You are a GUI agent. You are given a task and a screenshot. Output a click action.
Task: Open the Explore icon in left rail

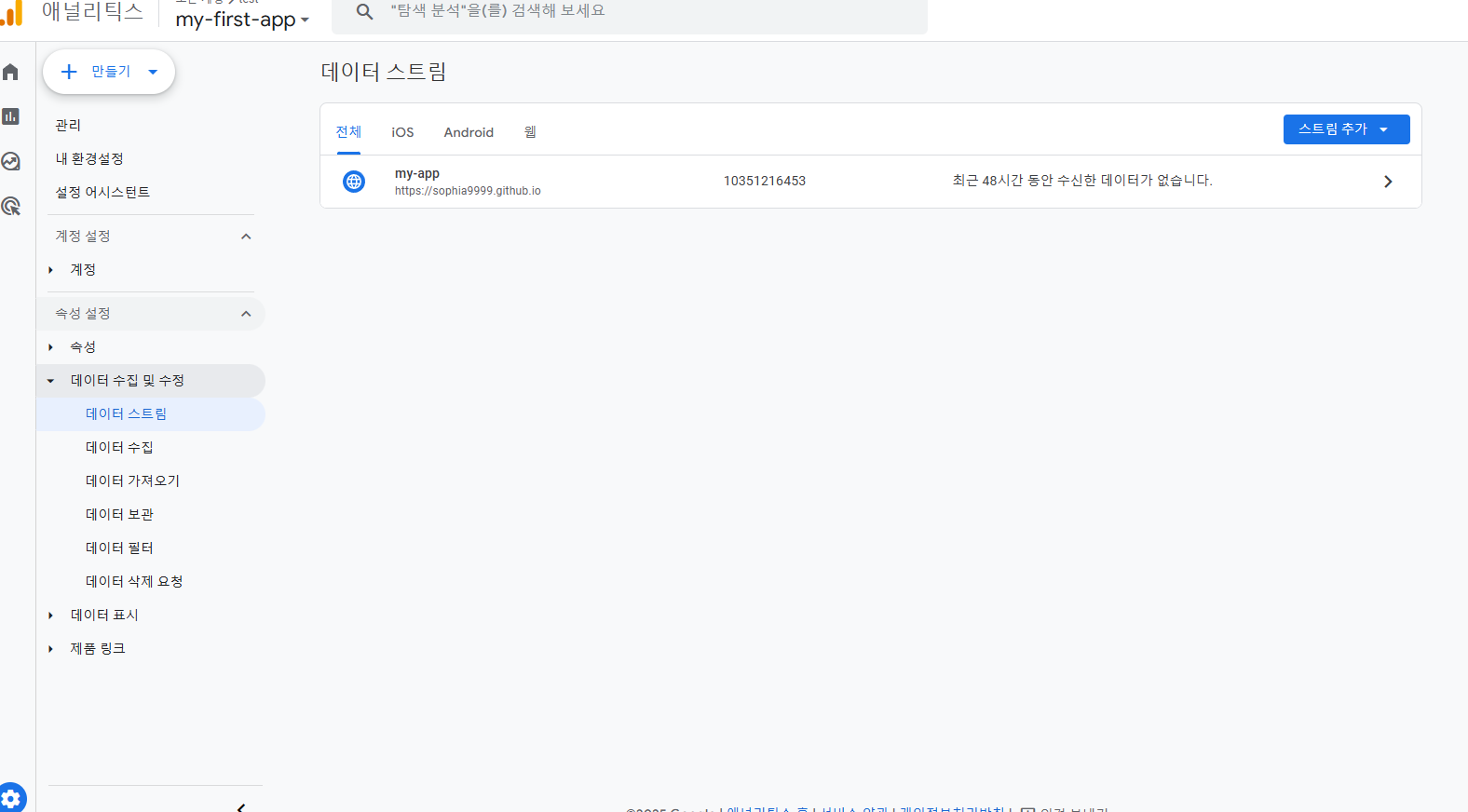tap(11, 161)
